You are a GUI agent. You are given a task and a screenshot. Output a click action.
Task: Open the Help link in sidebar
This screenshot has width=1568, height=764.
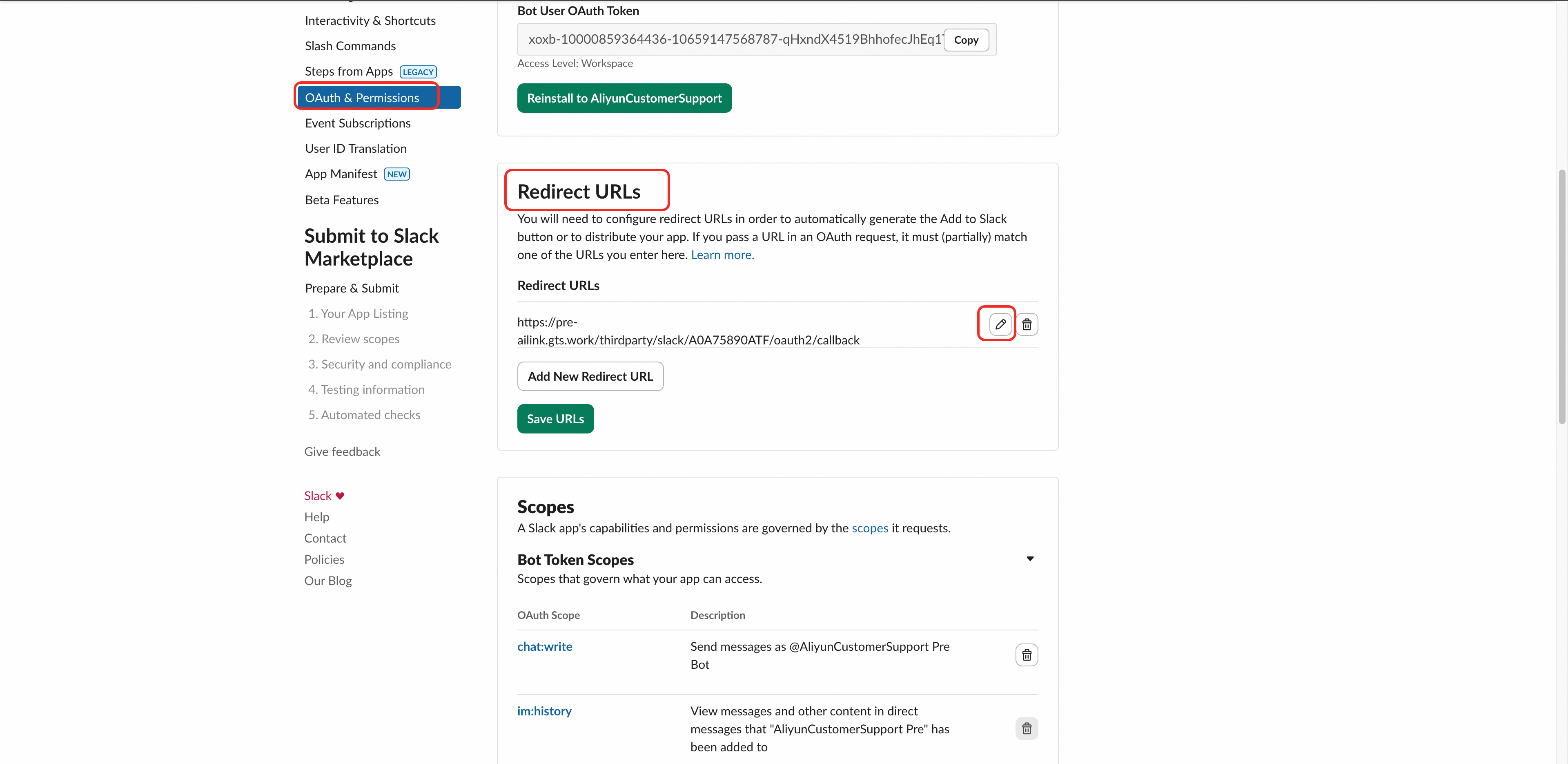316,517
